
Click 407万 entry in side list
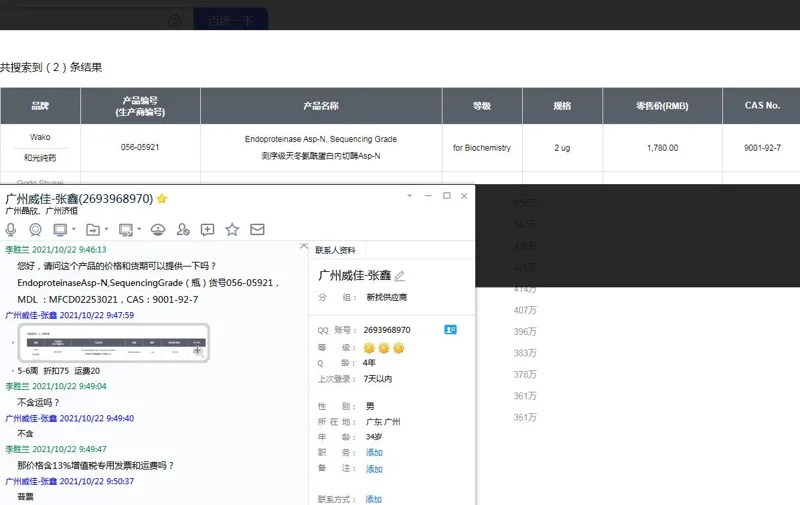point(525,310)
